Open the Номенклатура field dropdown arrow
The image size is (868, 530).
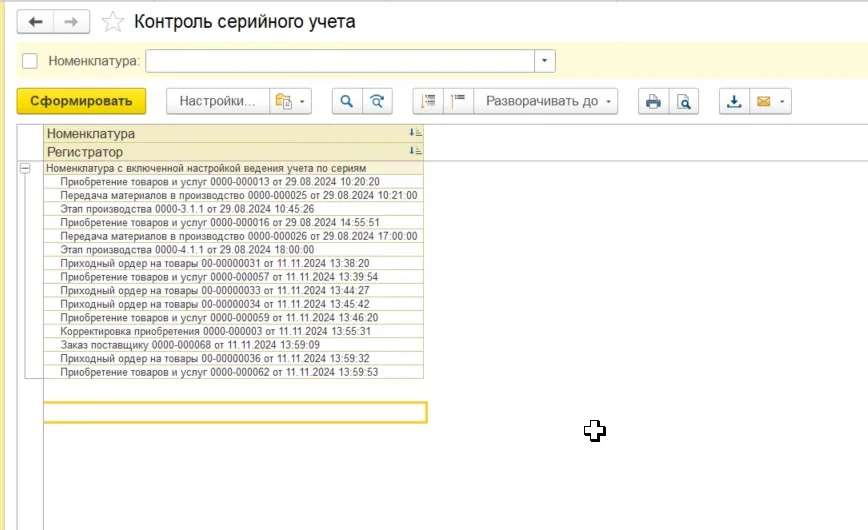545,61
